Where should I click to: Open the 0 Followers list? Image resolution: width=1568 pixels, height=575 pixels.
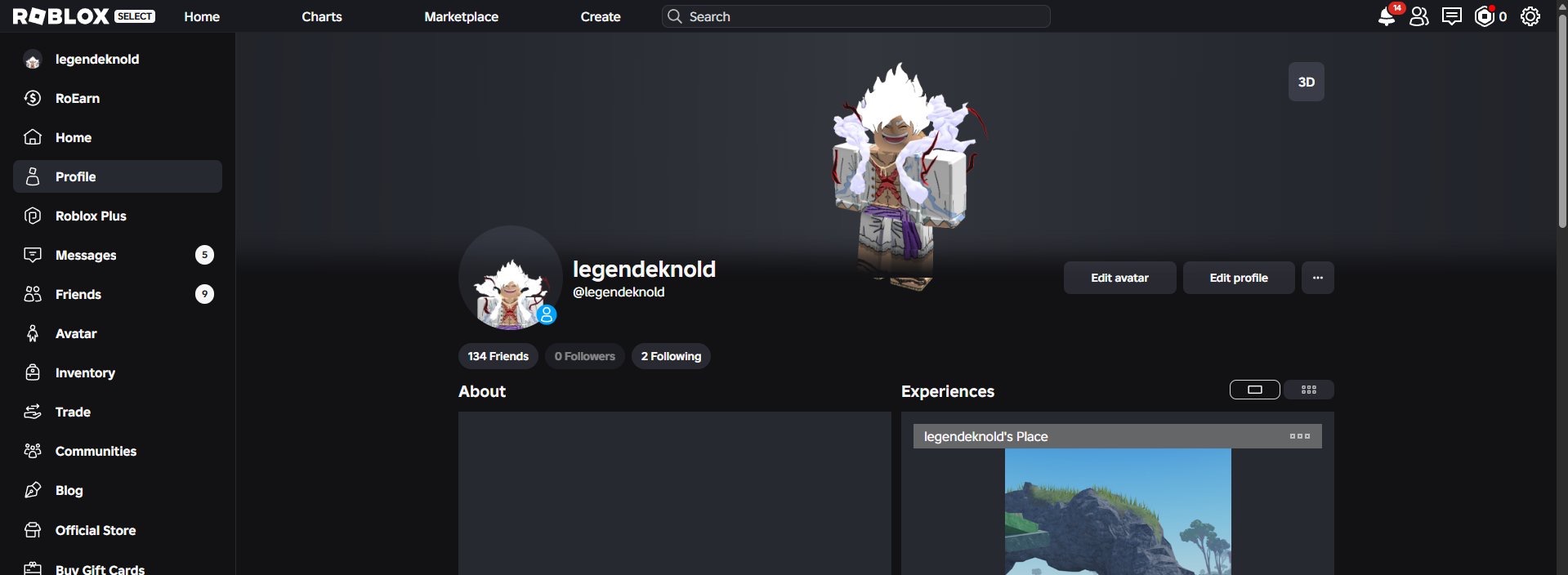point(585,356)
